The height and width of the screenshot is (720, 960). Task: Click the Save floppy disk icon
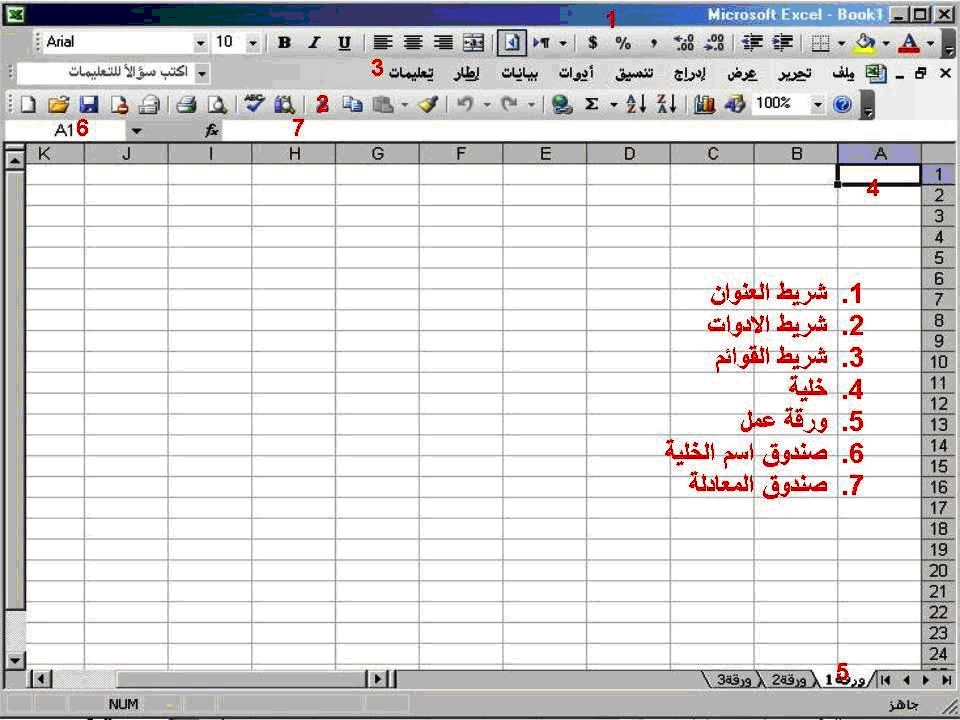point(88,104)
